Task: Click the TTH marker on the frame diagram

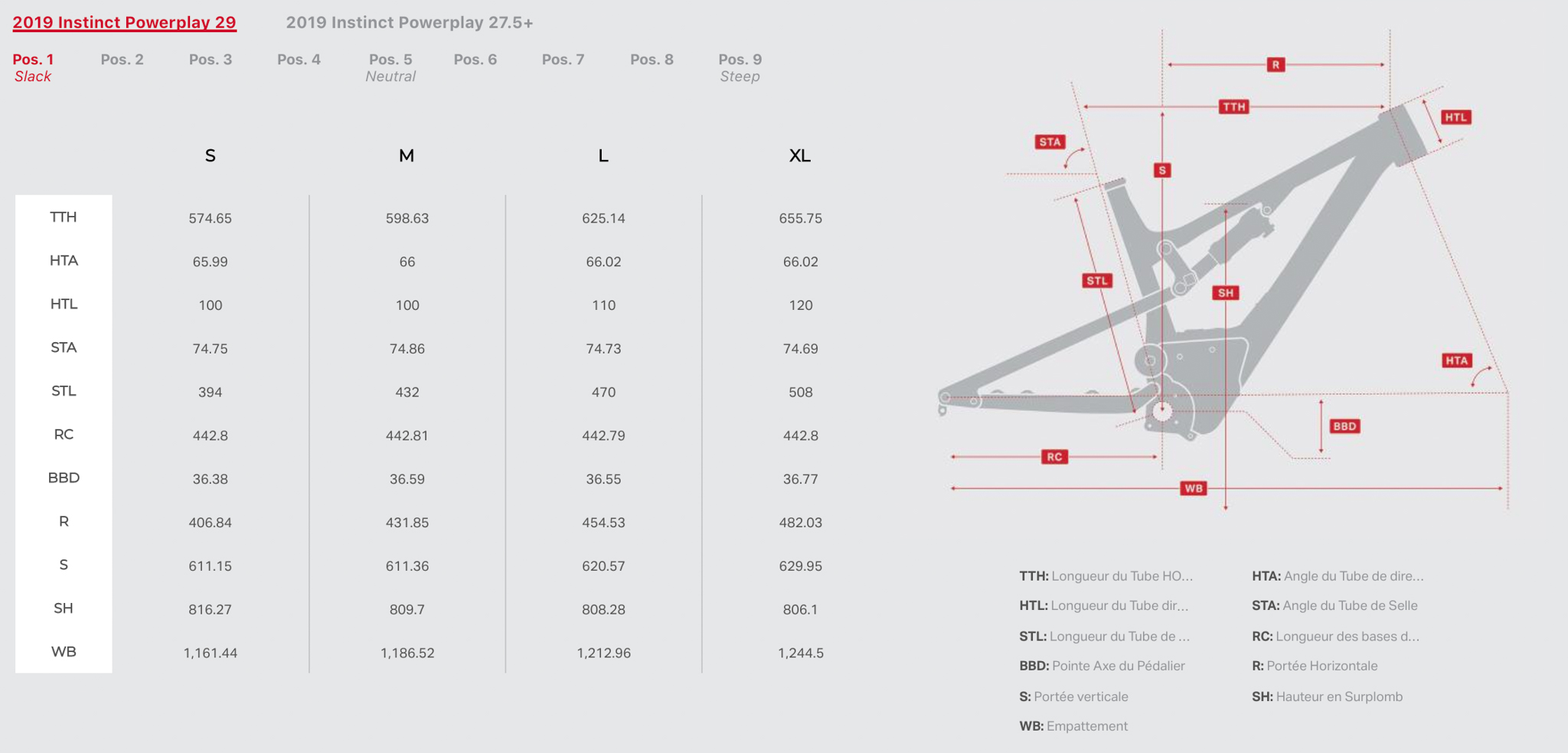Action: (1233, 107)
